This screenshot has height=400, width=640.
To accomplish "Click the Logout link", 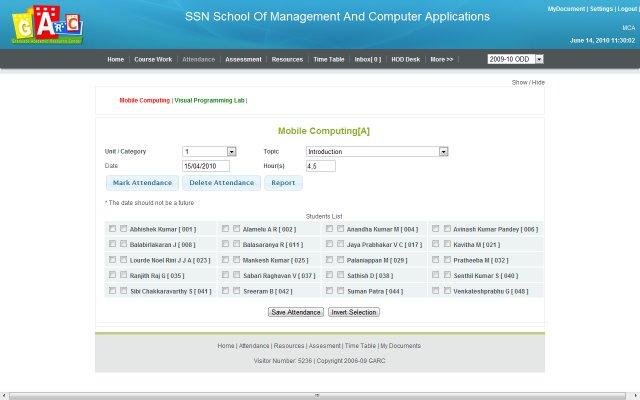I will pyautogui.click(x=628, y=8).
